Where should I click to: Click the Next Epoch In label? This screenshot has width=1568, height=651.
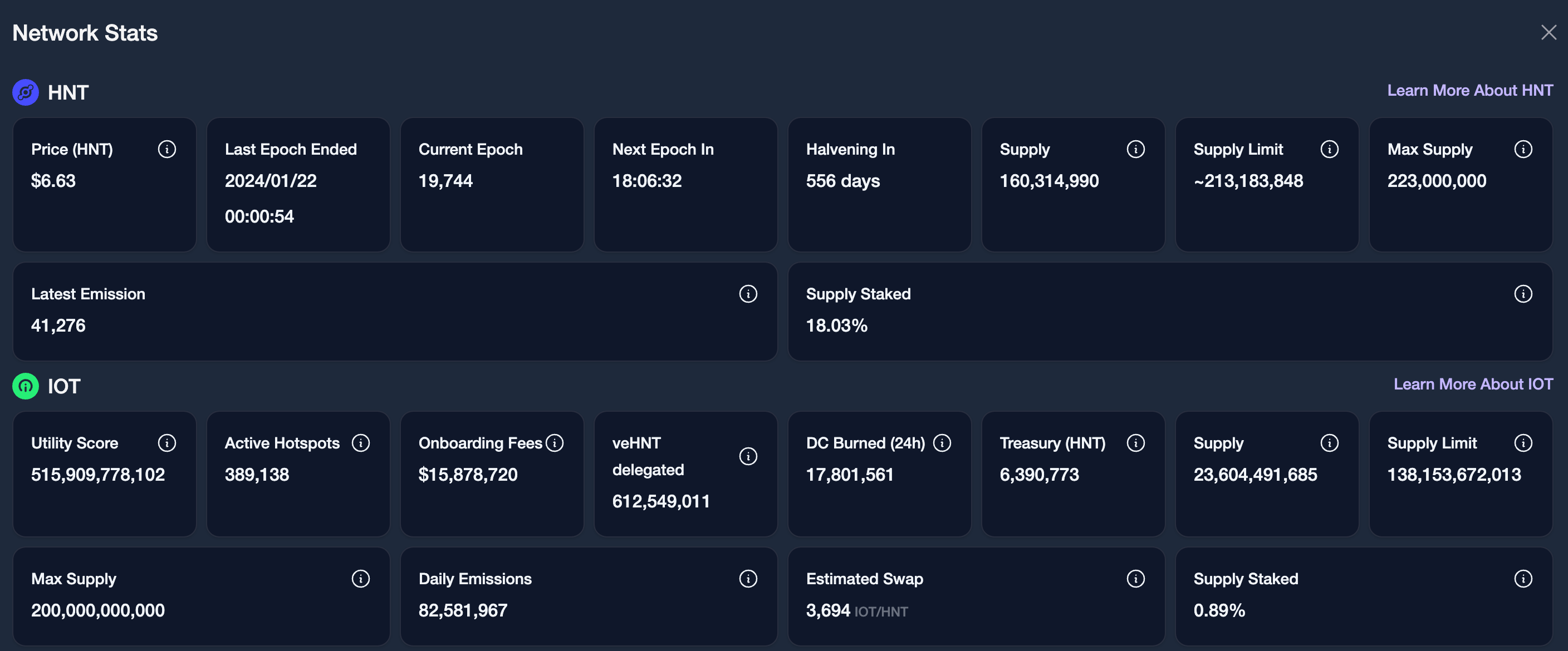[663, 149]
